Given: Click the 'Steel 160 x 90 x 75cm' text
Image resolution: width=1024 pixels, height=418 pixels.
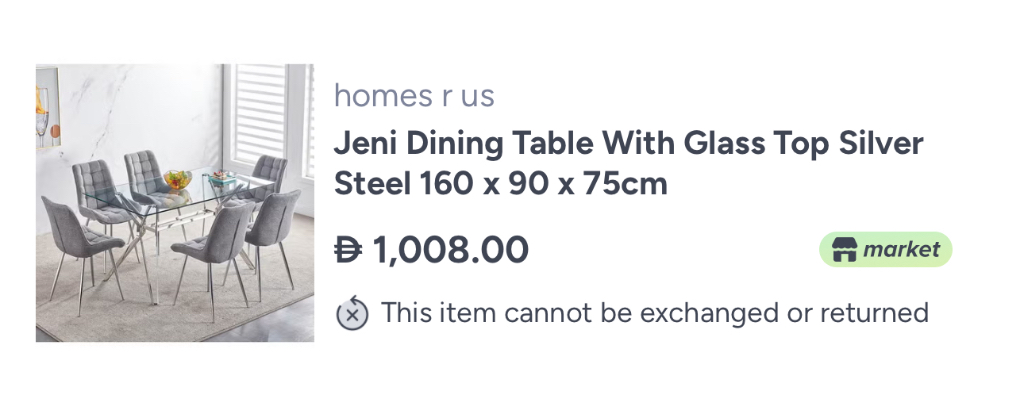Looking at the screenshot, I should pyautogui.click(x=500, y=185).
